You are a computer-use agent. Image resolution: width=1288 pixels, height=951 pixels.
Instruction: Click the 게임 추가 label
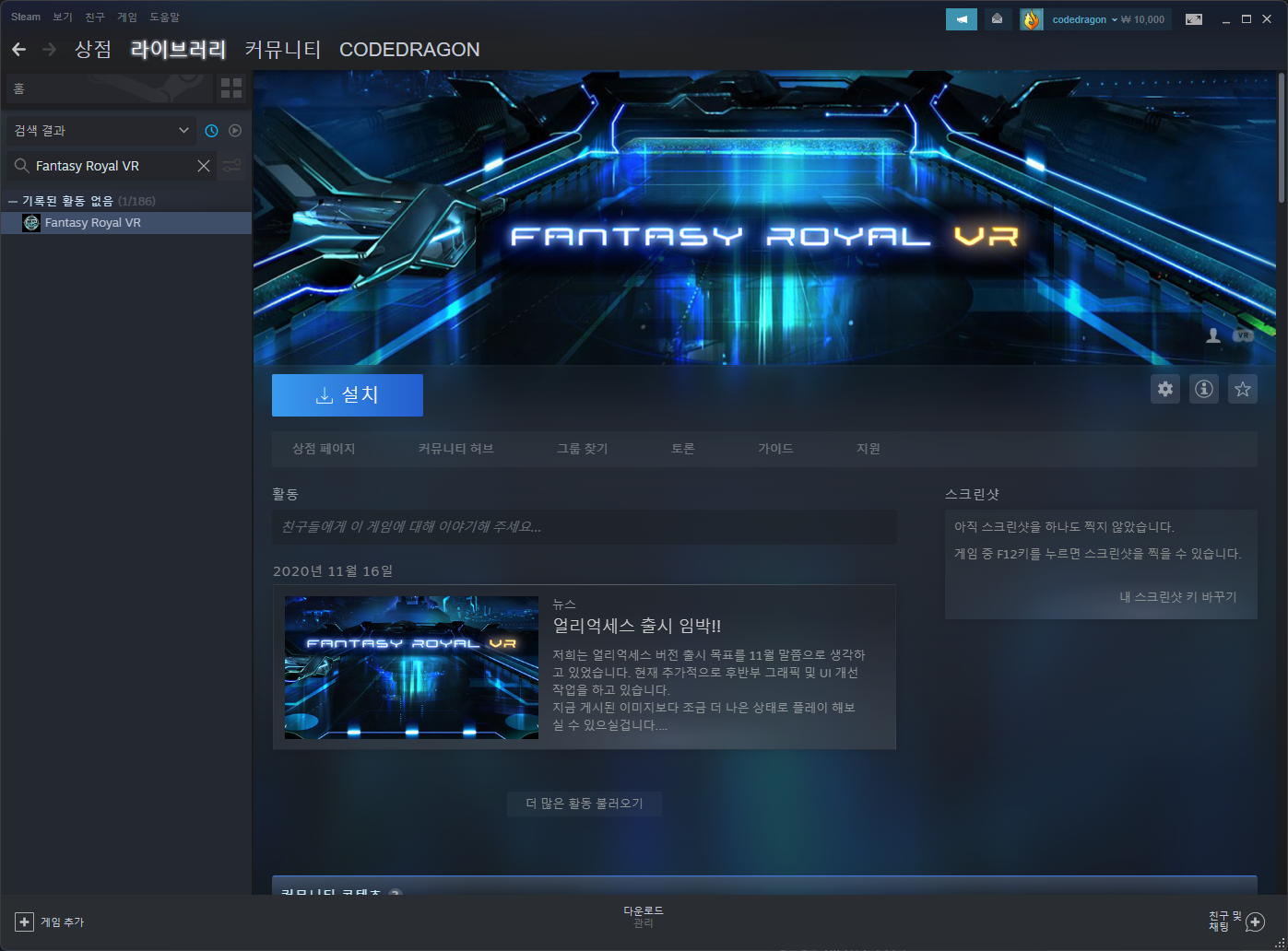coord(62,922)
